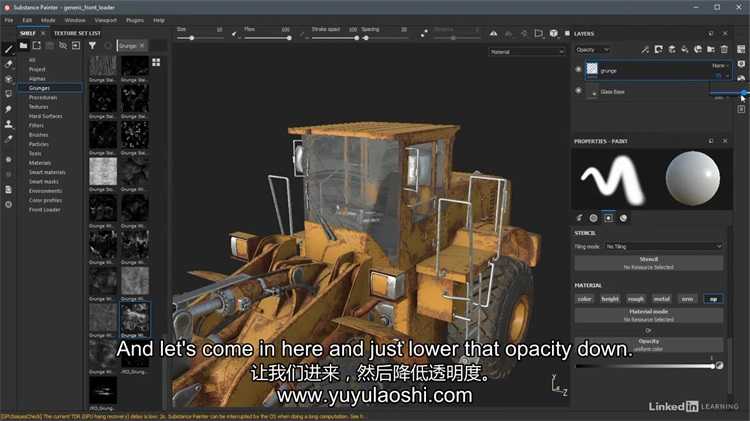Open the Brush properties tab icon
Screen dimensions: 750x421
tap(580, 218)
